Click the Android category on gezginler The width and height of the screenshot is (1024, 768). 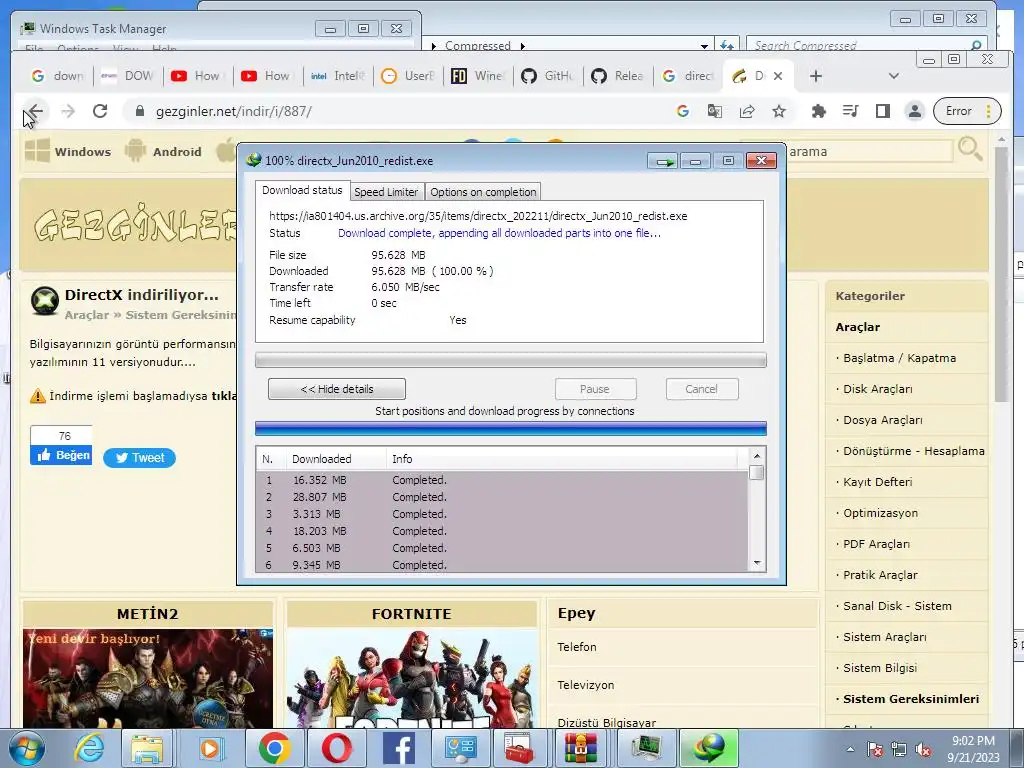(x=163, y=151)
